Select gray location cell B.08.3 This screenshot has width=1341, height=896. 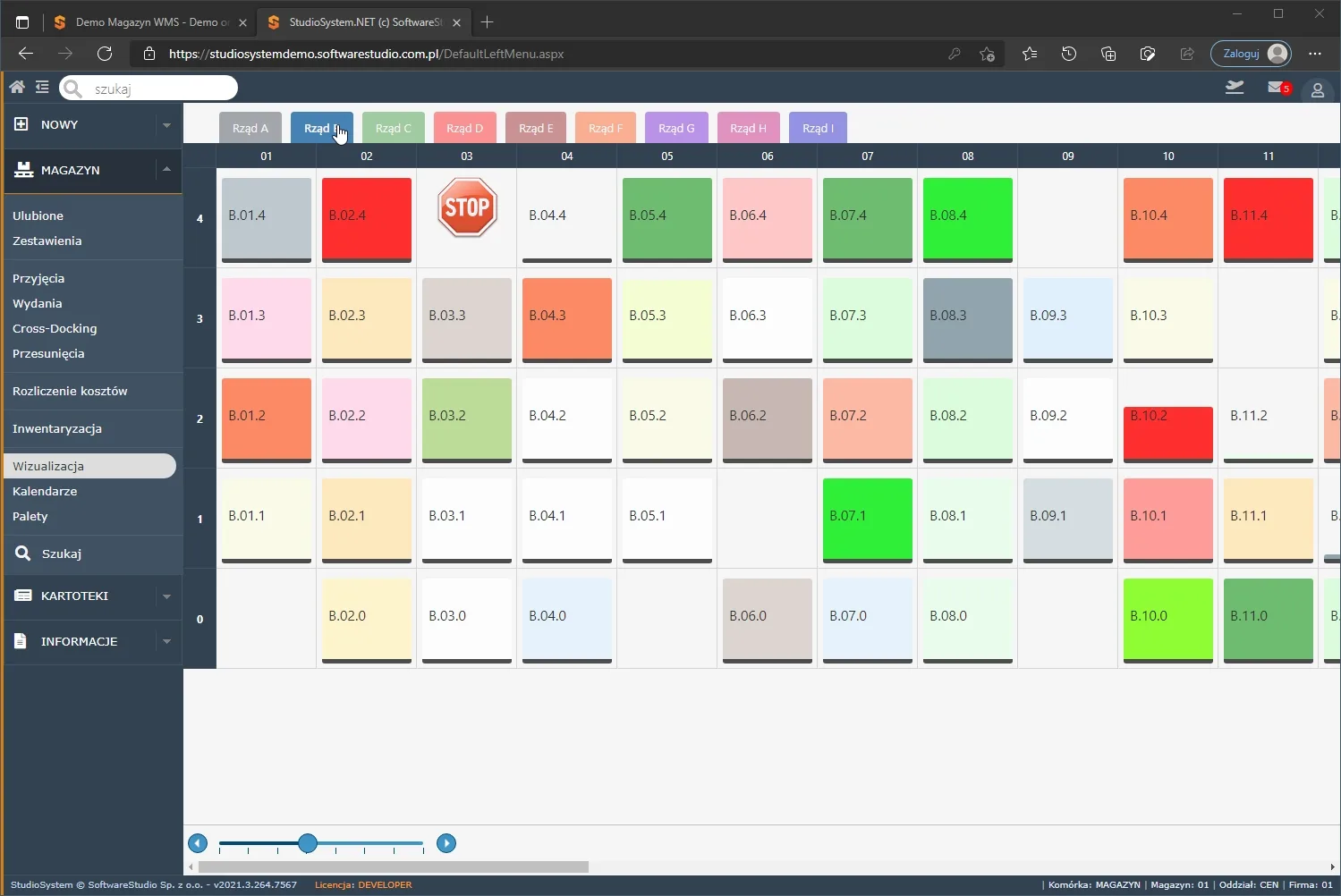[968, 319]
